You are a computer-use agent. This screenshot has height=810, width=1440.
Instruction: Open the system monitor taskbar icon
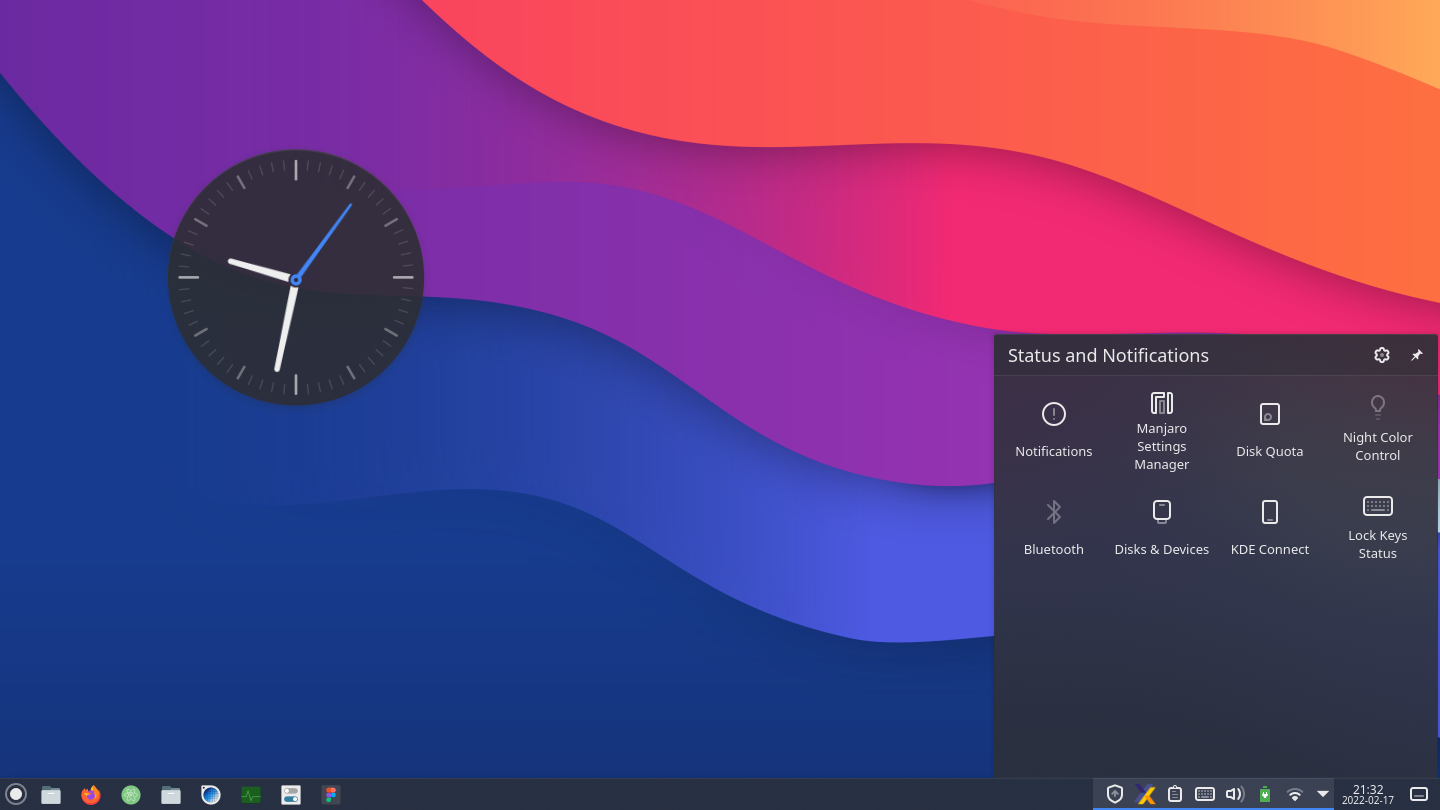tap(251, 794)
